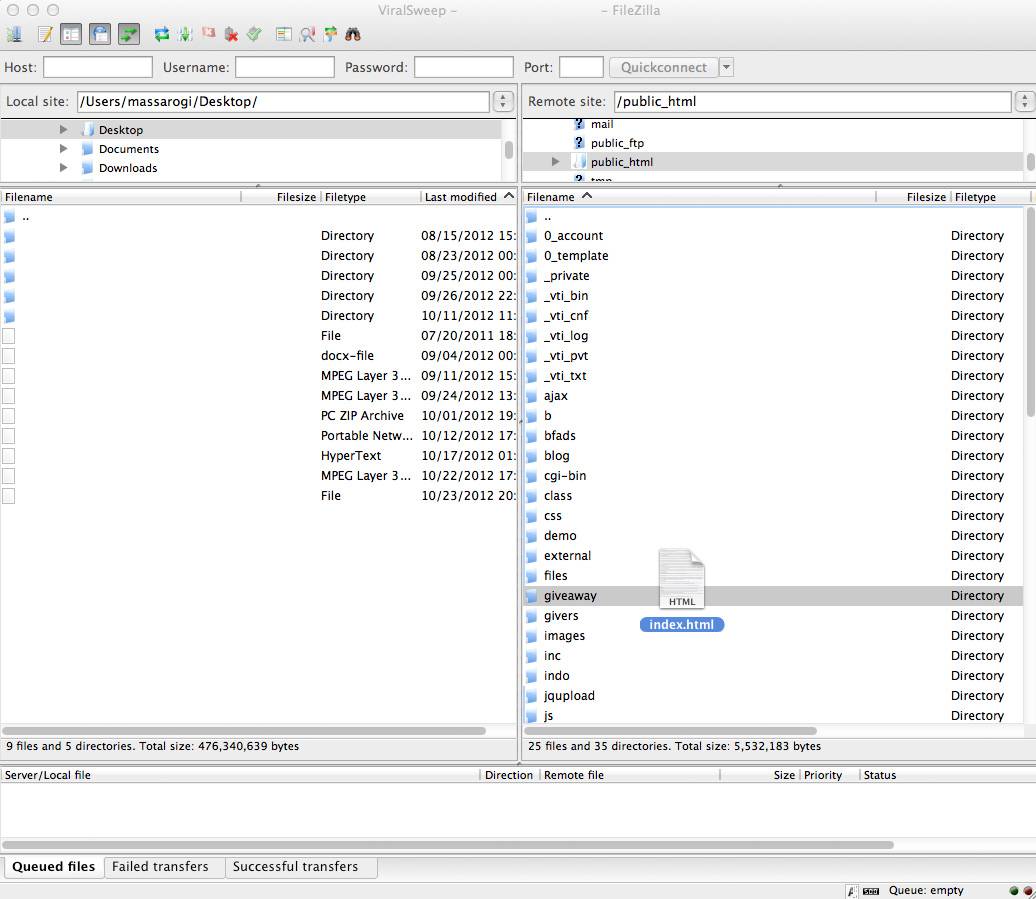Click inside the Password field
The image size is (1036, 899).
point(464,67)
